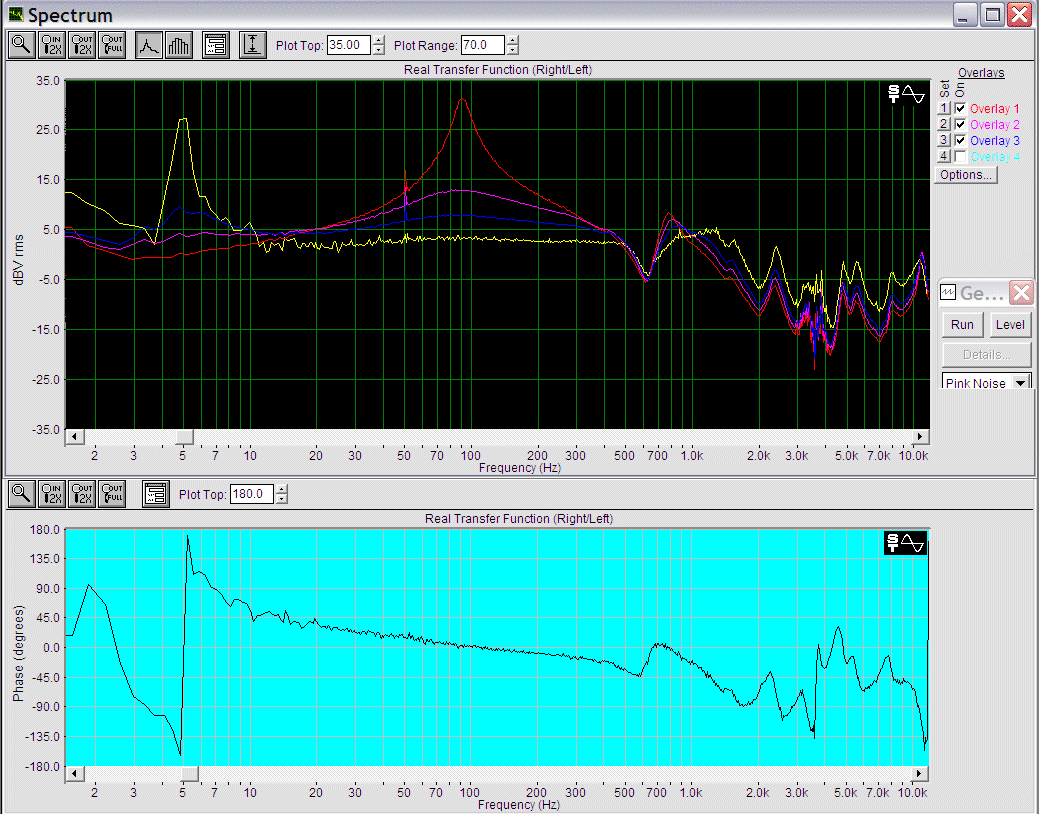Click the S/T sine marker on magnitude plot
Viewport: 1039px width, 814px height.
click(x=906, y=94)
